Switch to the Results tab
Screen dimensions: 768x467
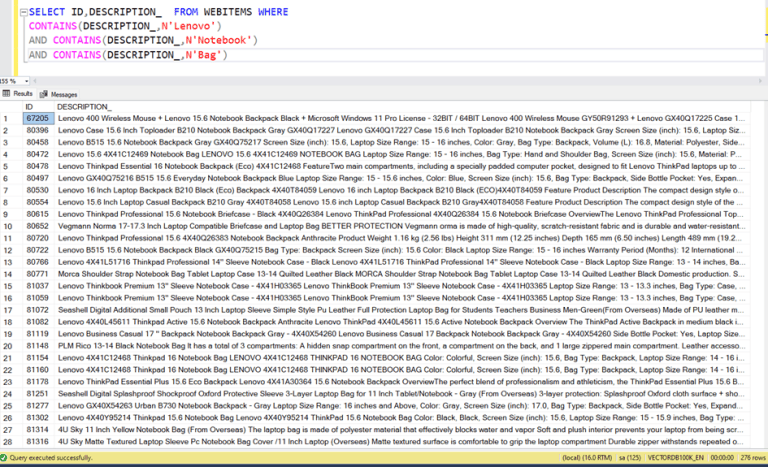click(18, 94)
